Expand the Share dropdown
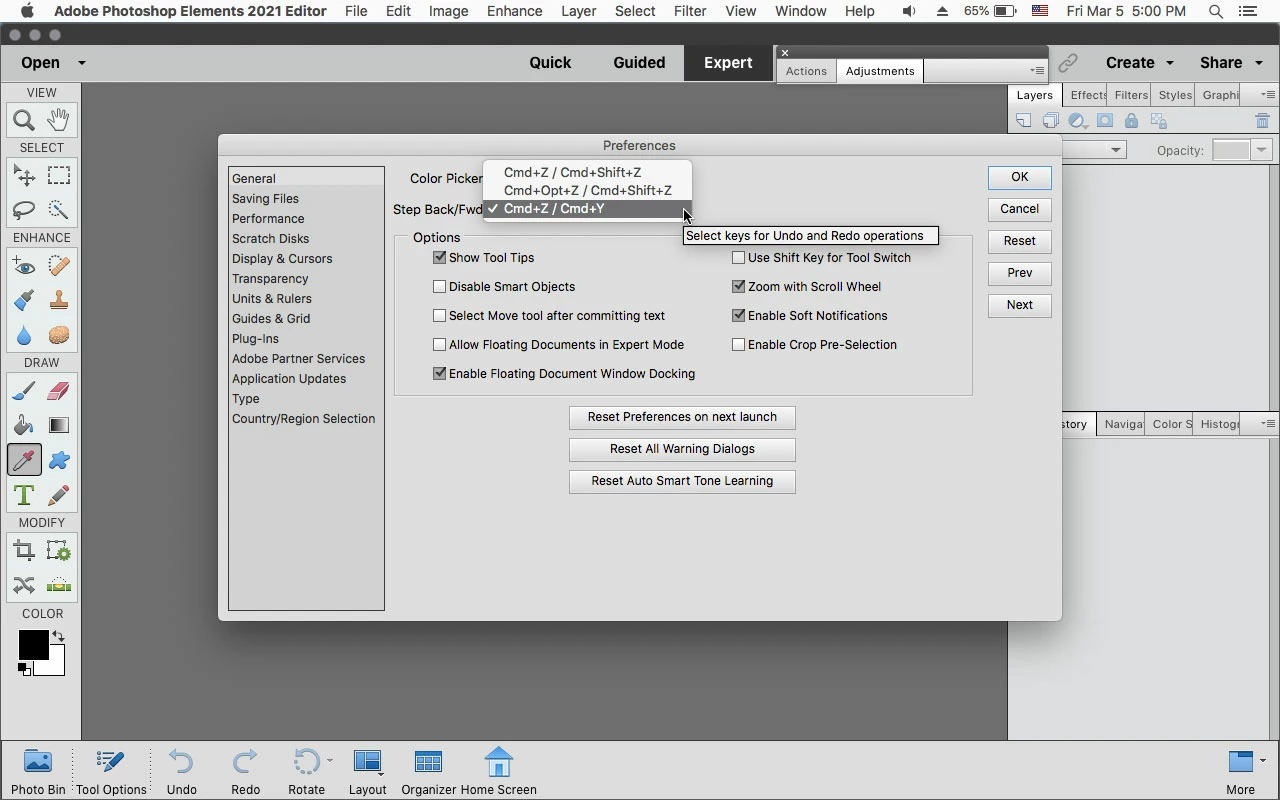1280x800 pixels. 1257,63
